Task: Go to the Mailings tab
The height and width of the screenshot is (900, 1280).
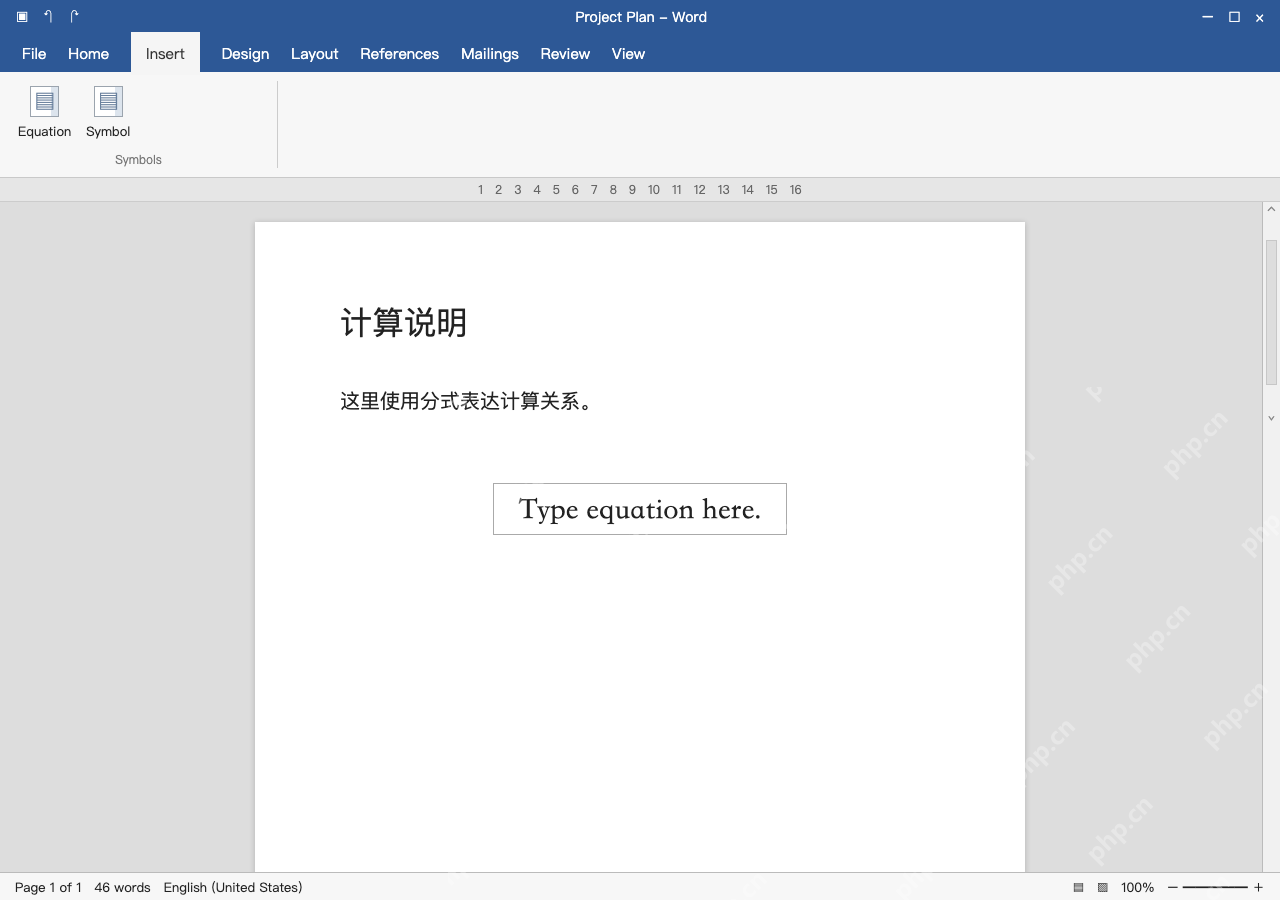Action: tap(489, 54)
